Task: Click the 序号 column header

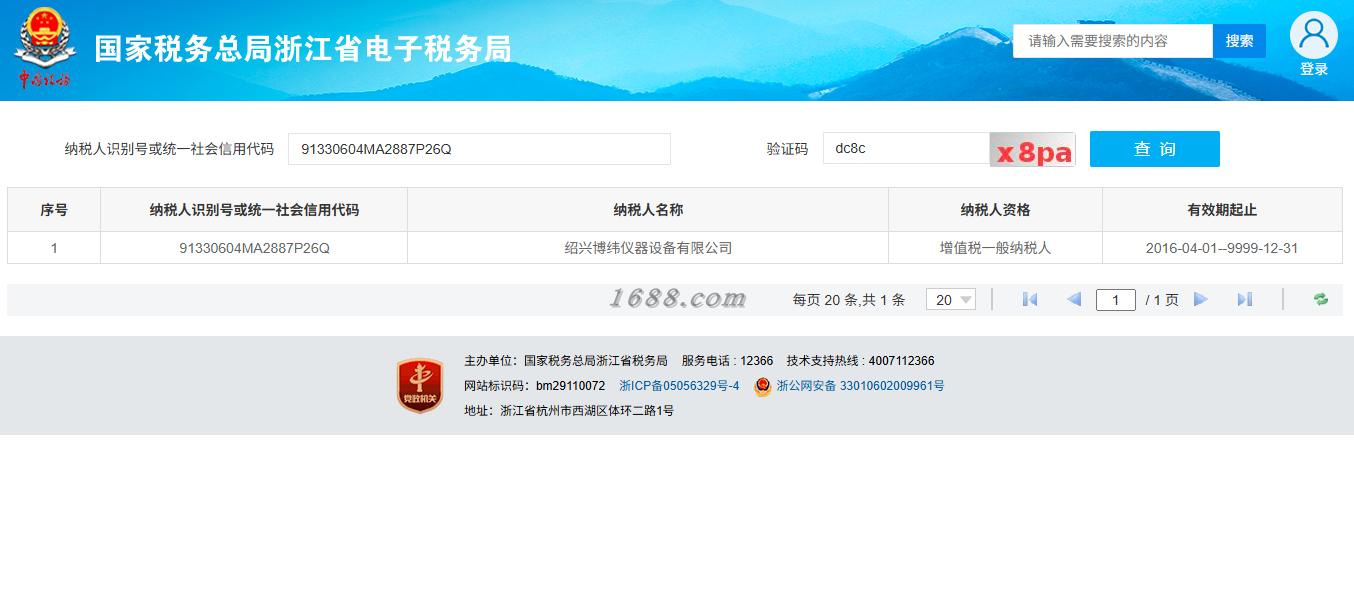Action: (54, 210)
